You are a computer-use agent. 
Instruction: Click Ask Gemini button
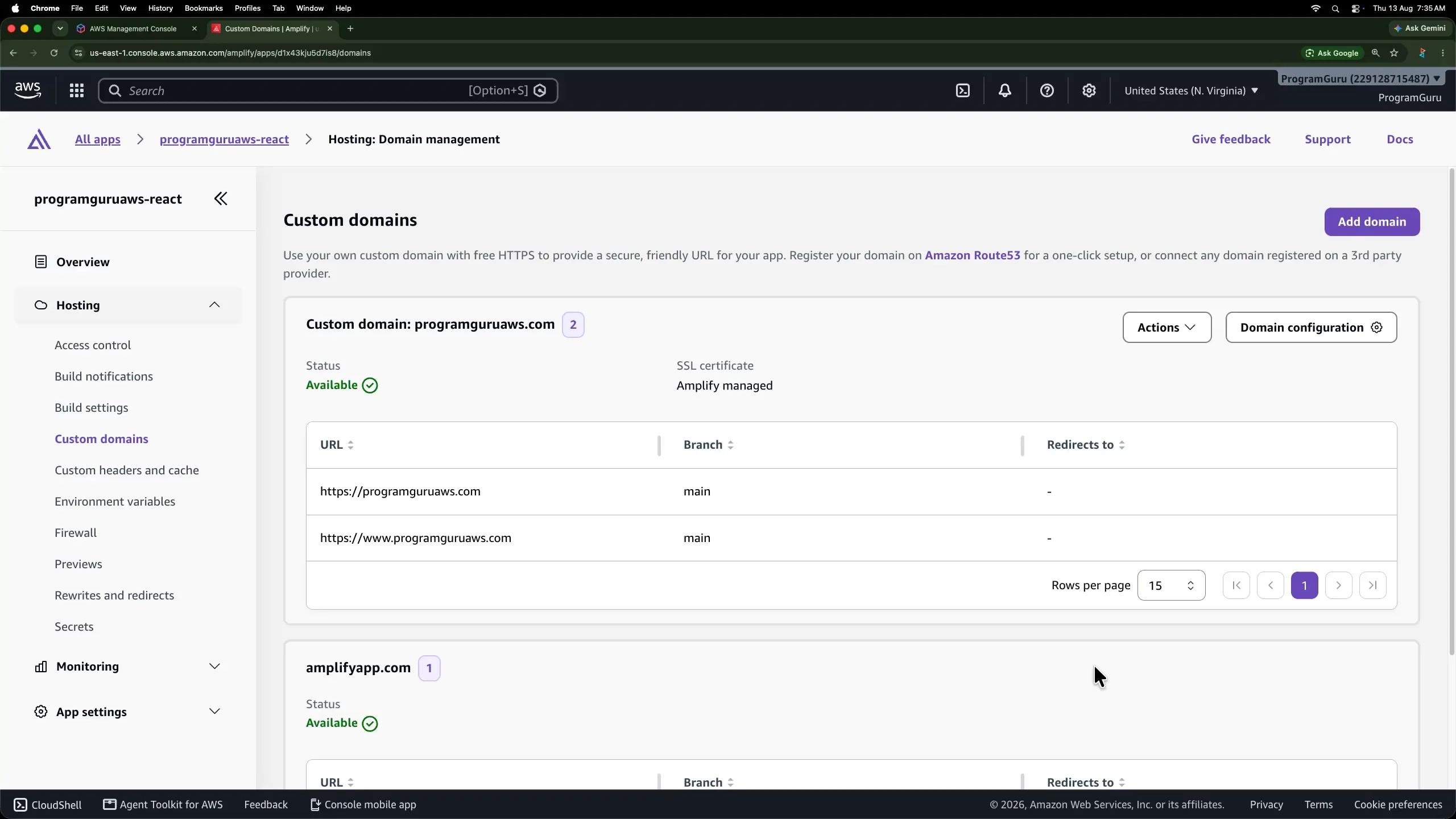pyautogui.click(x=1420, y=28)
